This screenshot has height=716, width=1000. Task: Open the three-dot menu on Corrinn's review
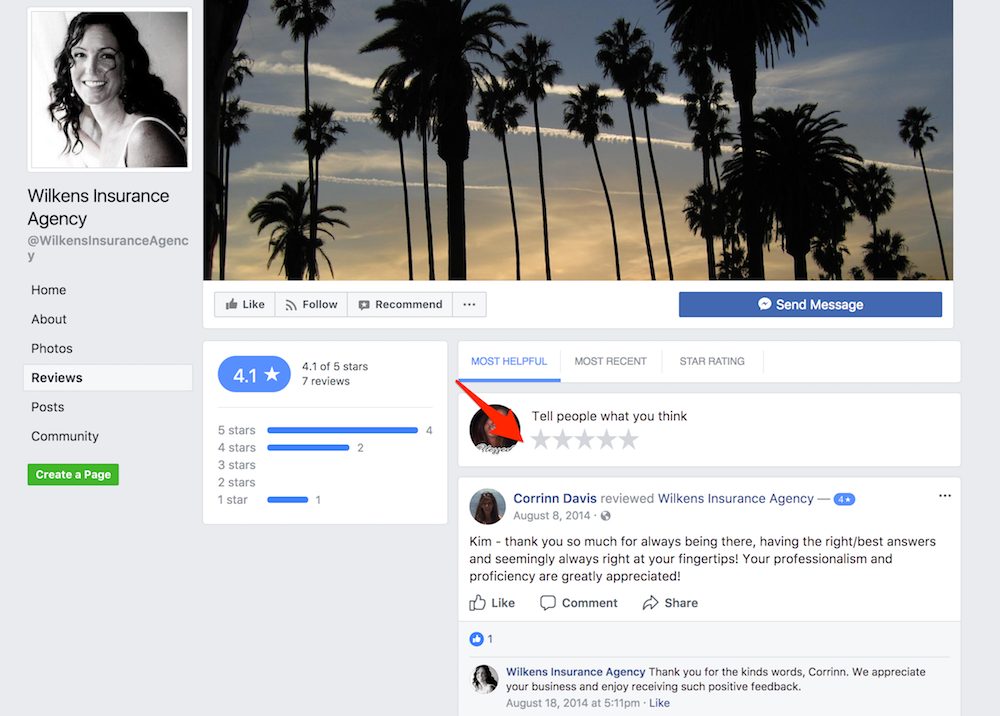click(945, 496)
